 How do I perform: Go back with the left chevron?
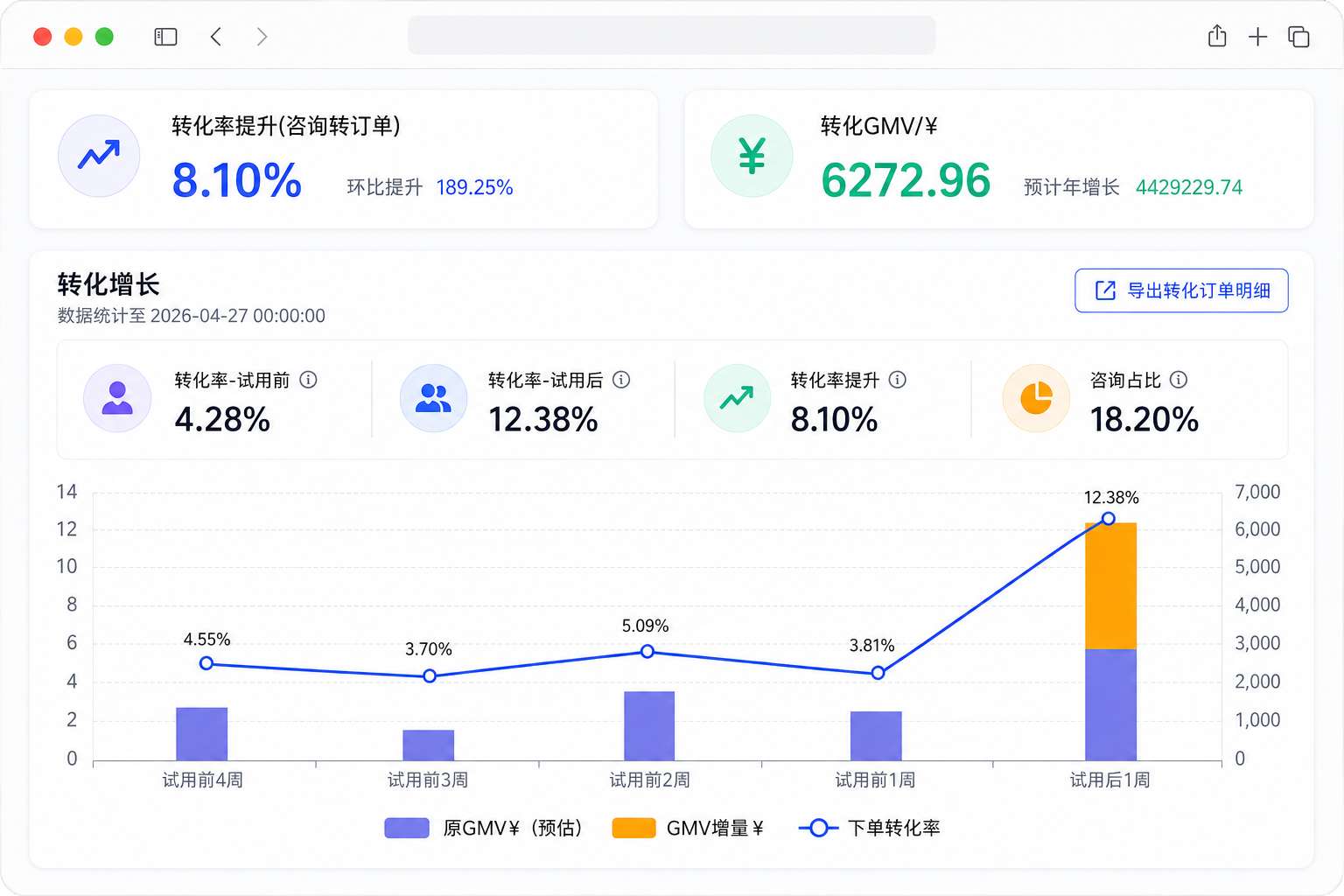click(216, 37)
